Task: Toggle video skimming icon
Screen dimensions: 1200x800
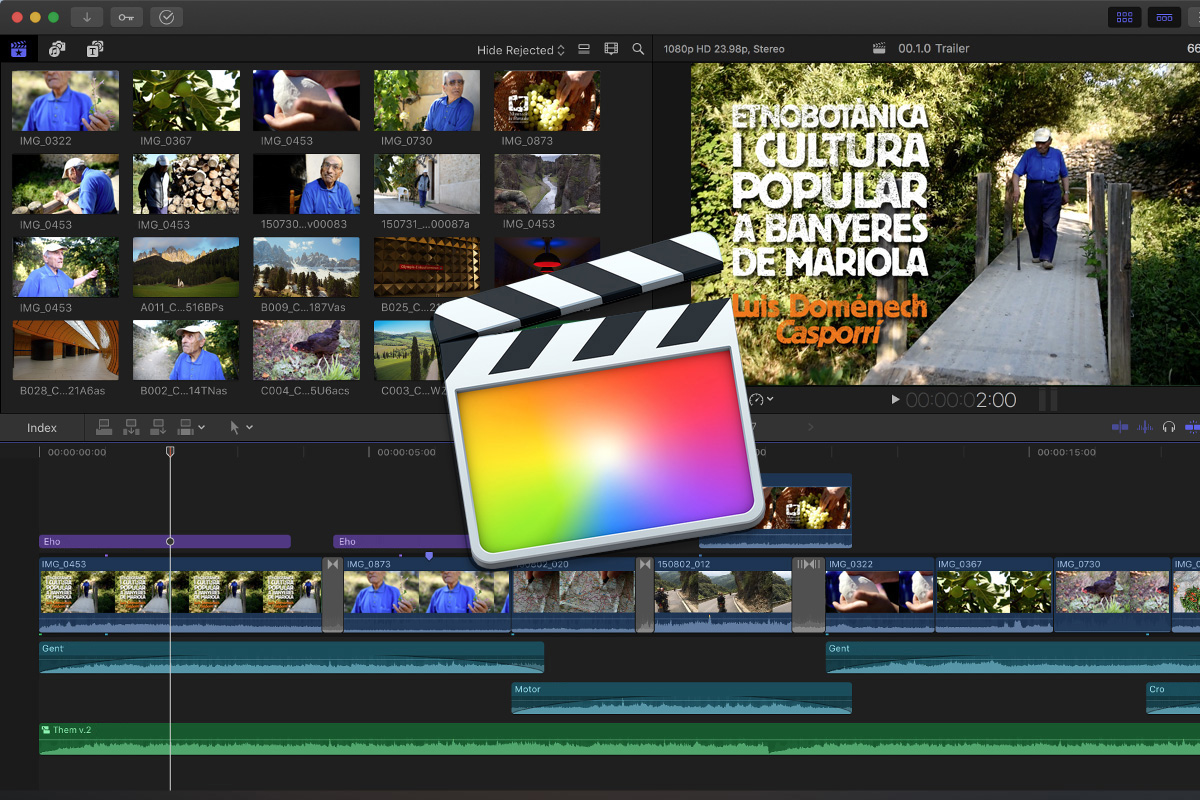Action: coord(1120,427)
